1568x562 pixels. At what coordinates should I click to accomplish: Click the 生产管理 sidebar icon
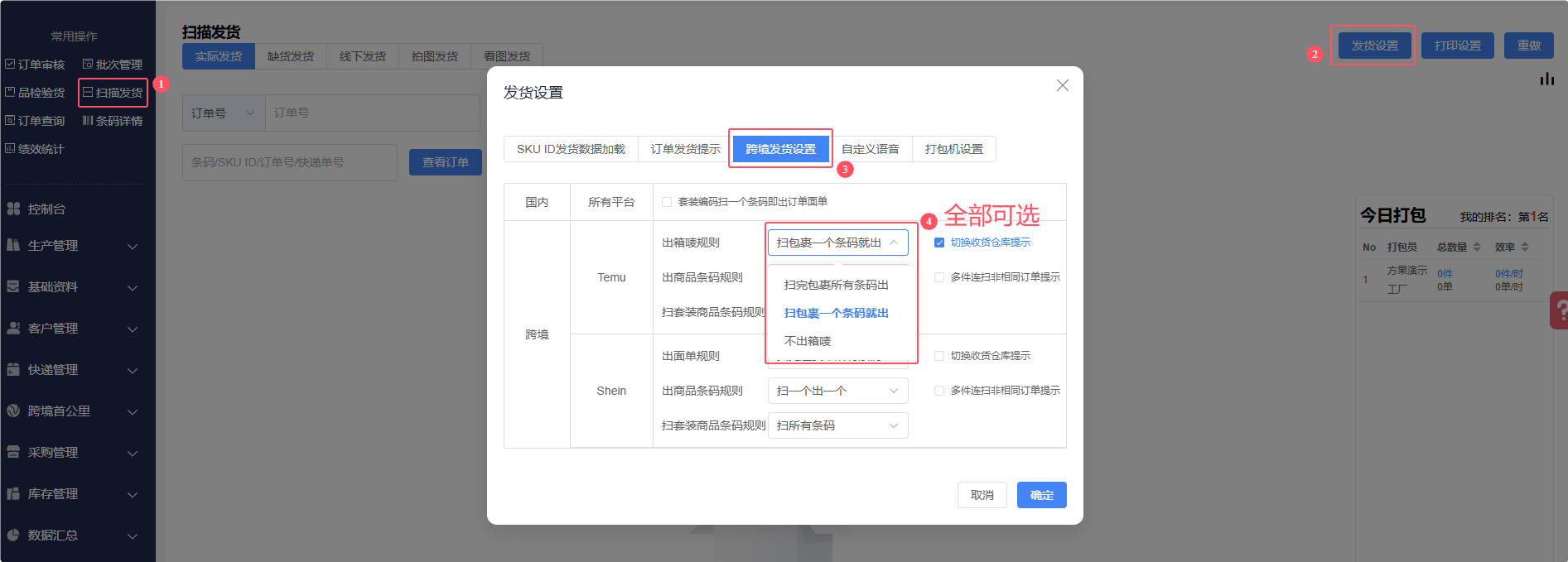point(13,245)
